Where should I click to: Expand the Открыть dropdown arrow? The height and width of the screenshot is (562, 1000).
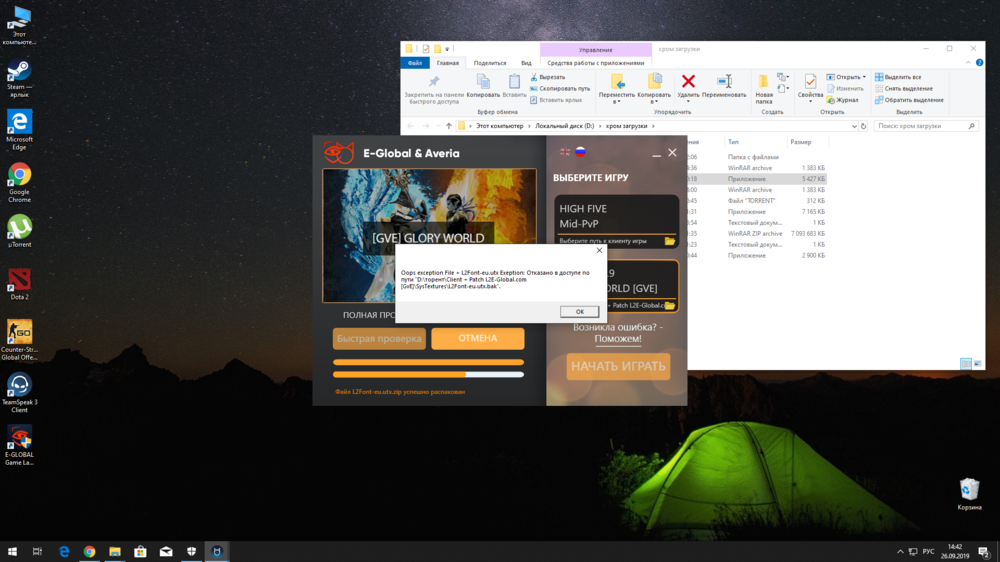(865, 77)
